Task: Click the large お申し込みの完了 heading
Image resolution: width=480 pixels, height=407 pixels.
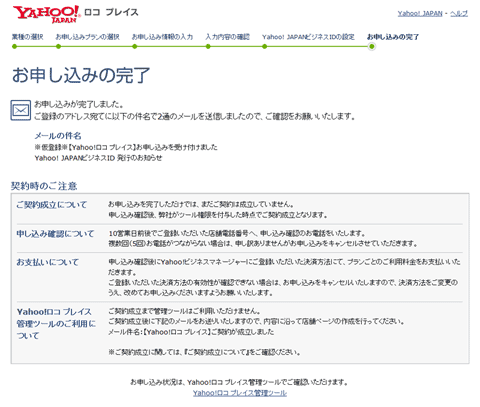Action: coord(81,75)
